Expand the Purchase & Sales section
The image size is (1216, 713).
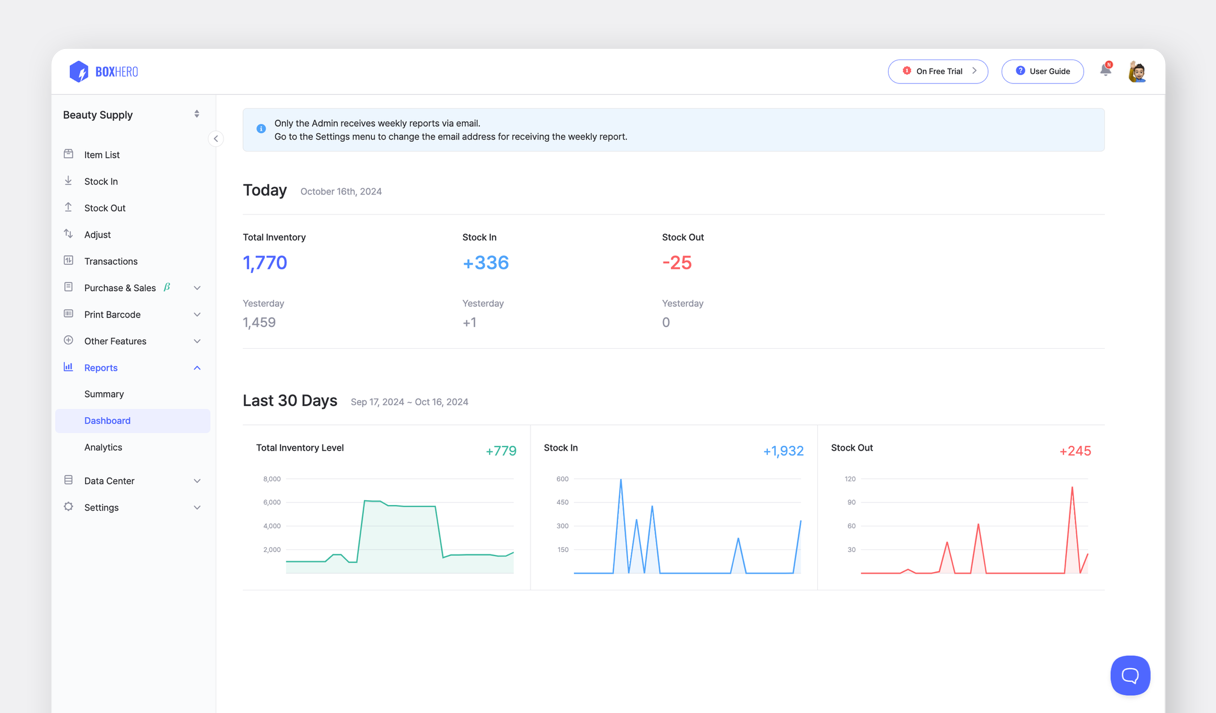point(197,287)
